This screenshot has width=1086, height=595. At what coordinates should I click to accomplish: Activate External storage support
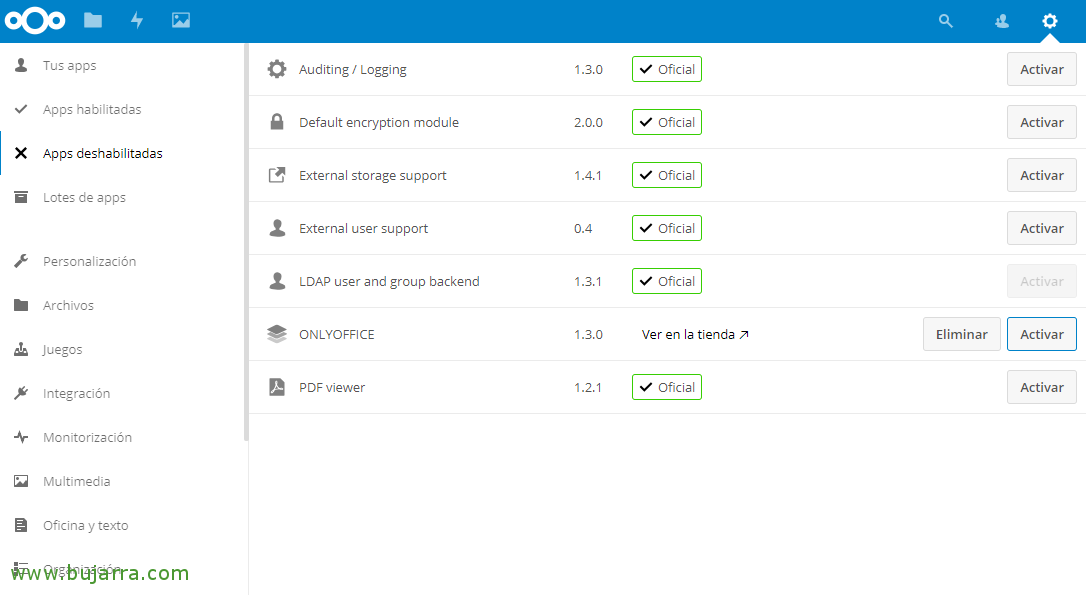point(1041,176)
